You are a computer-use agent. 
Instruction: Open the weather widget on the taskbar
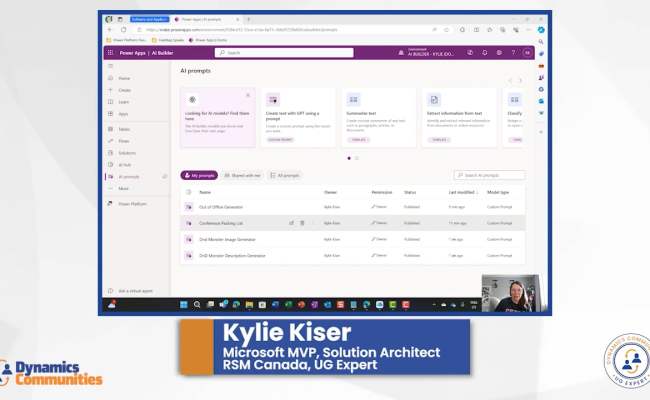[112, 305]
